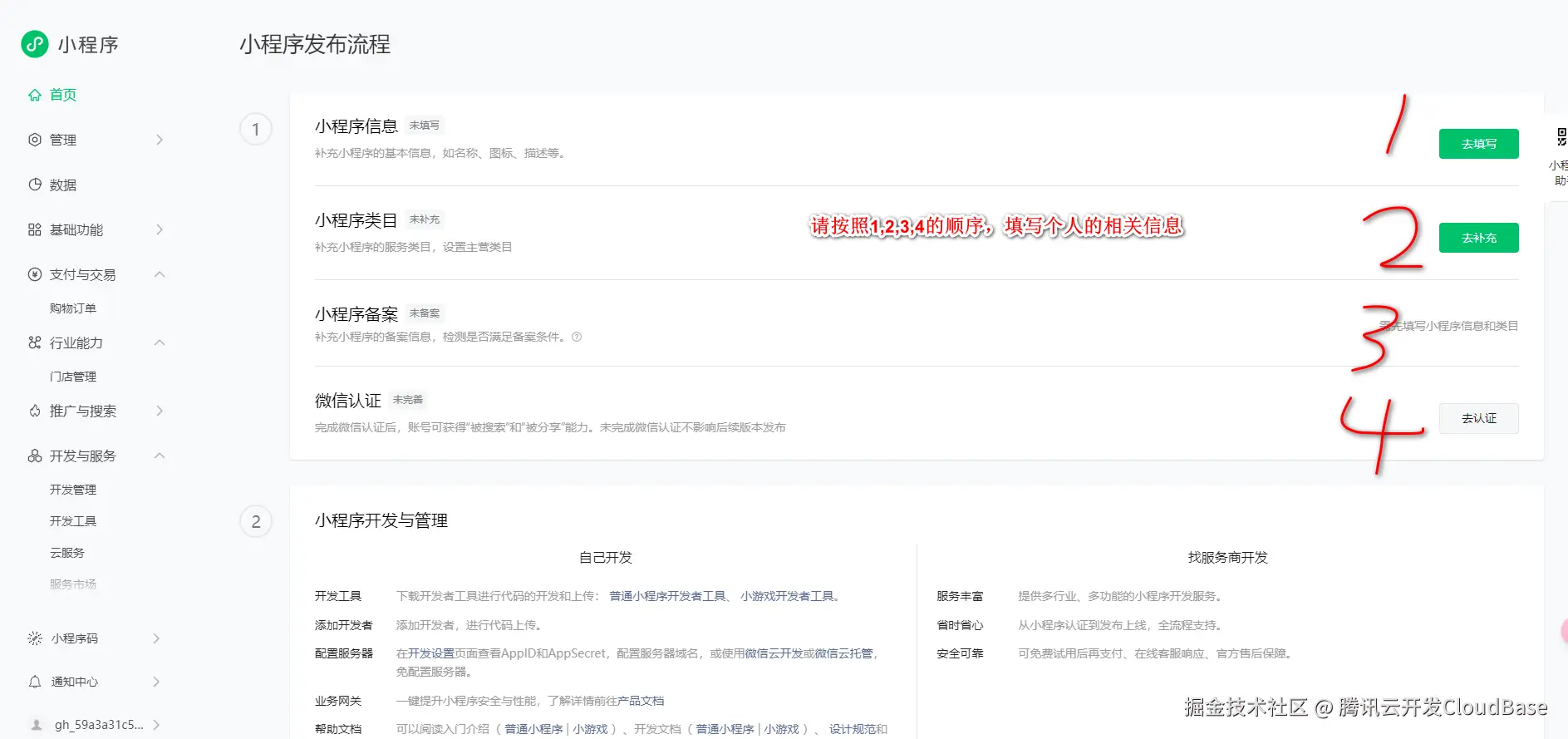Click the 通知中心 bell icon
The width and height of the screenshot is (1568, 739).
click(35, 682)
